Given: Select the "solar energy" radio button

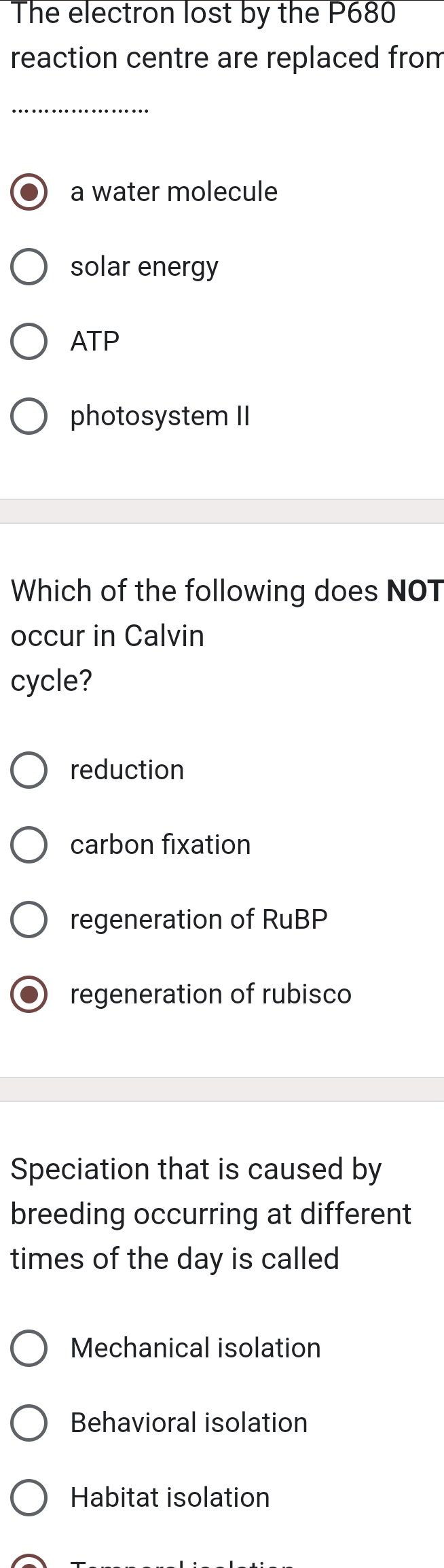Looking at the screenshot, I should [x=29, y=266].
